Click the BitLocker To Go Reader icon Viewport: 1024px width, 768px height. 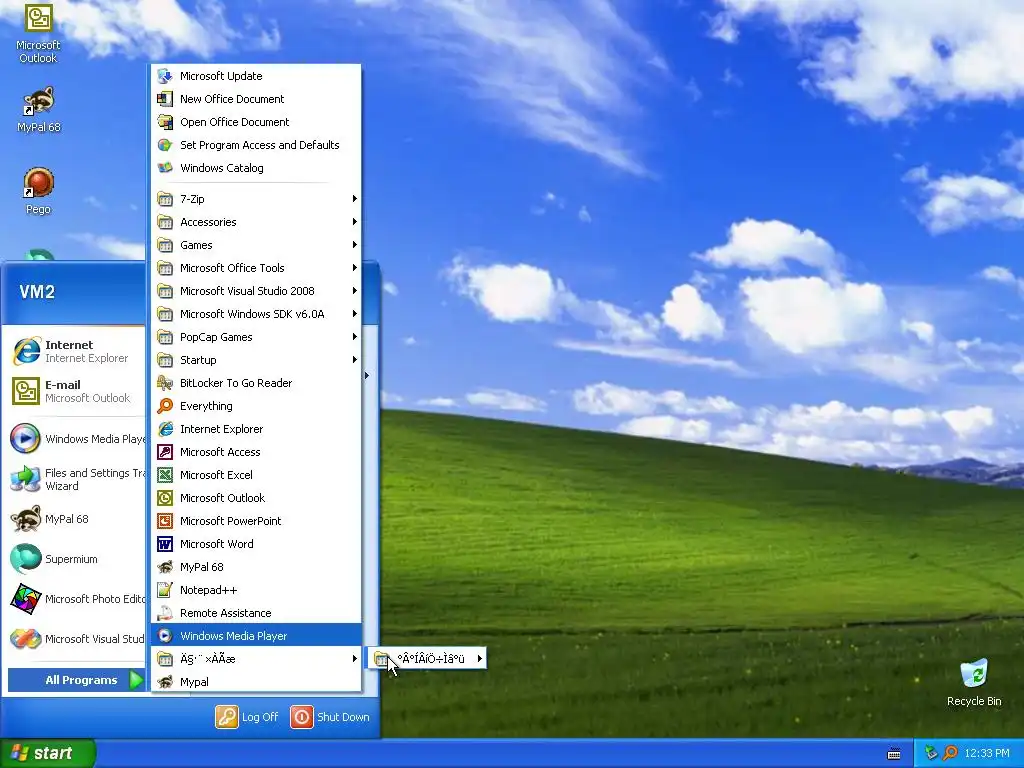165,383
